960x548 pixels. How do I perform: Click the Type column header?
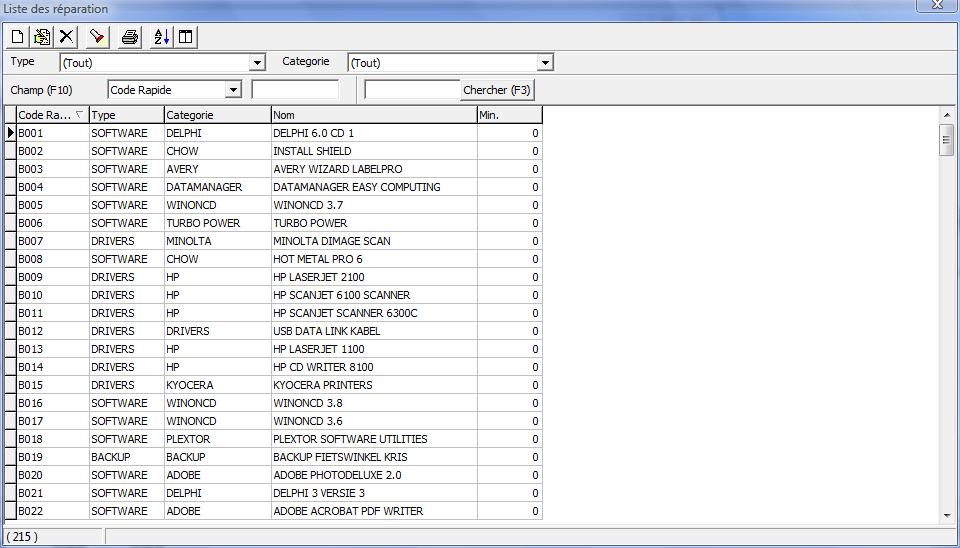point(127,115)
